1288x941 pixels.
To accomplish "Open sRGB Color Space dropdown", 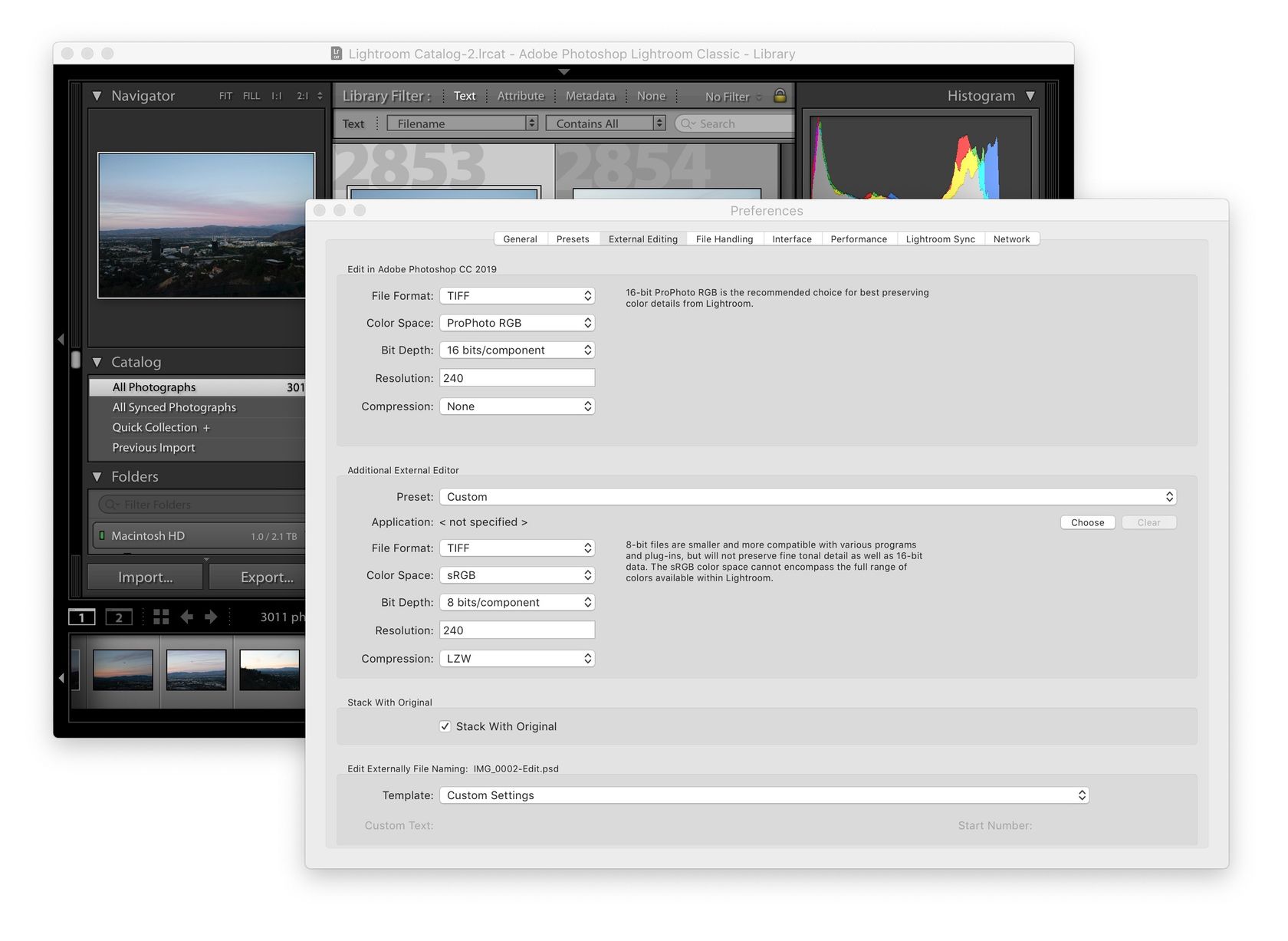I will tap(517, 575).
